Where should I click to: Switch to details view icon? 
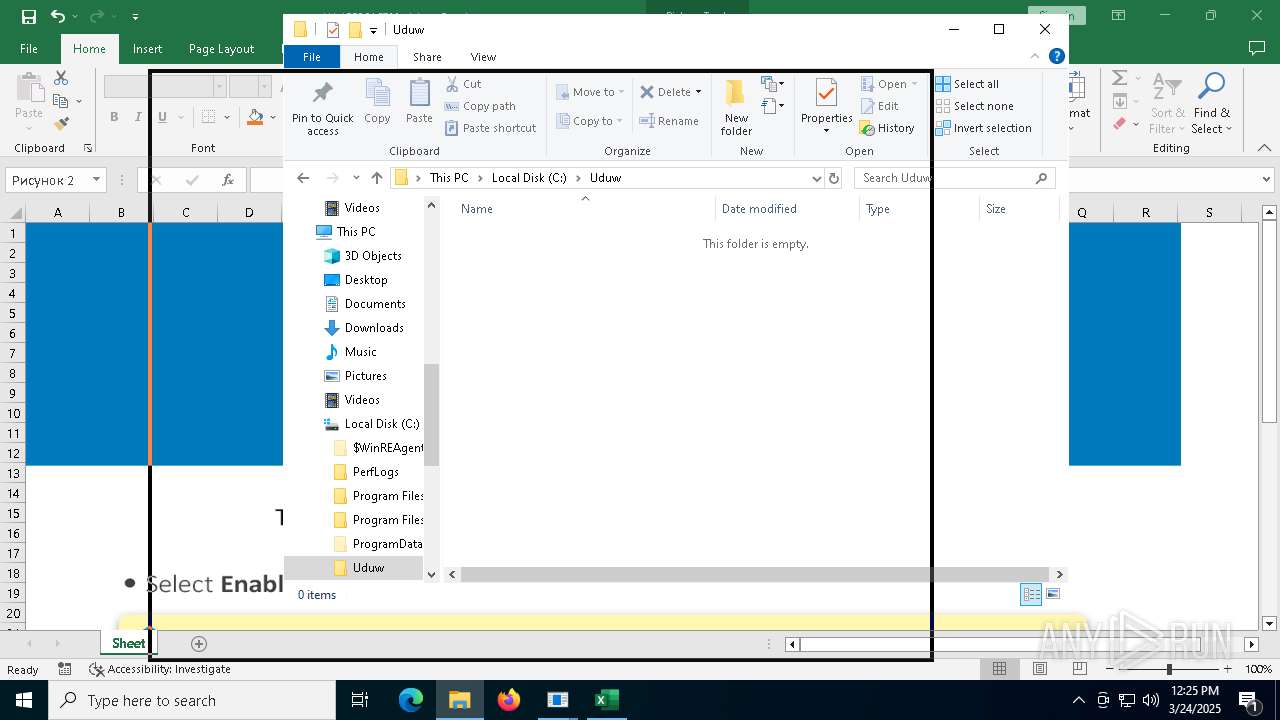click(1031, 594)
